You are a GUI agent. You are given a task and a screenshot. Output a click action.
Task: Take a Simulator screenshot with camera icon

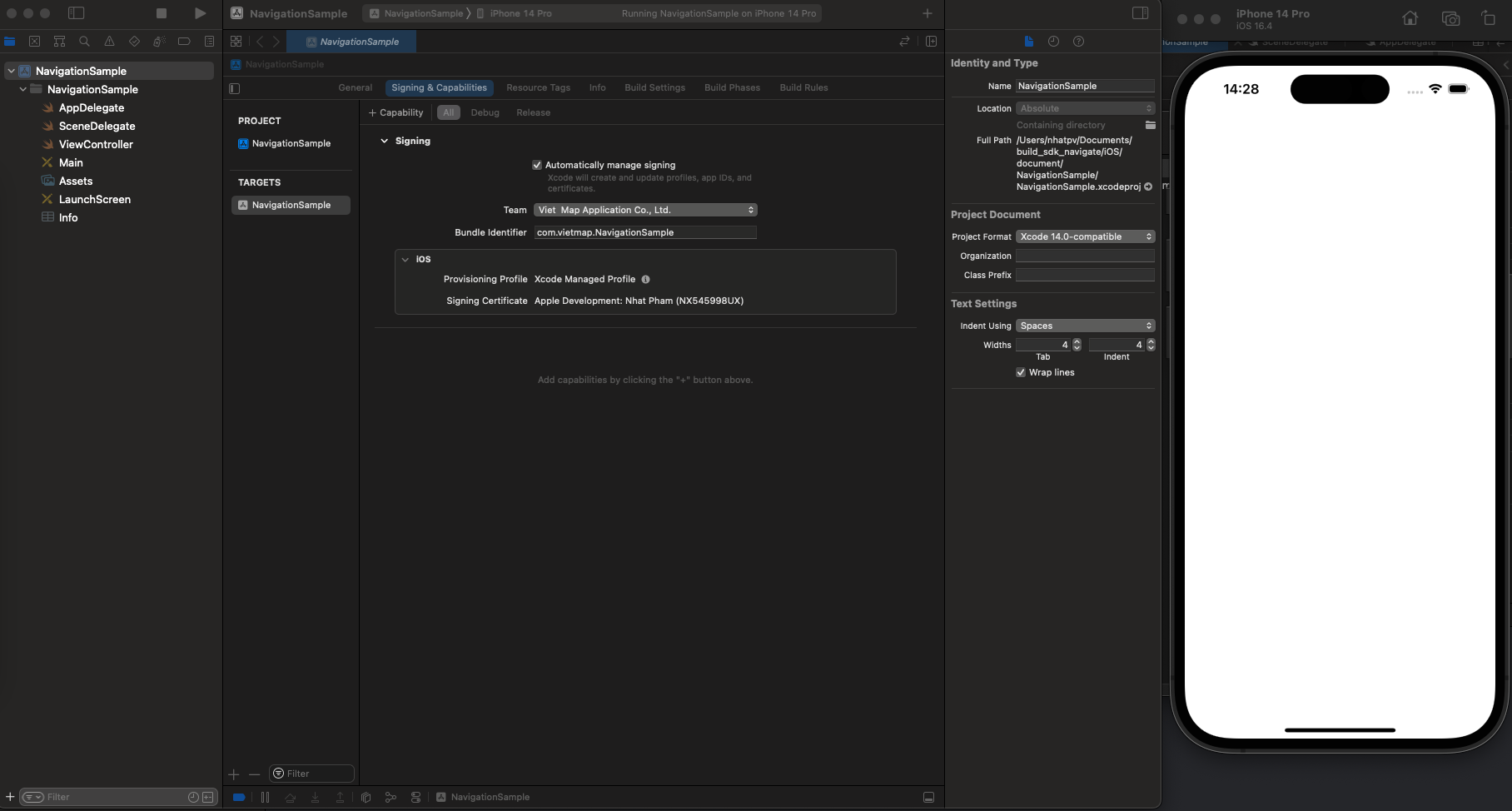point(1450,18)
